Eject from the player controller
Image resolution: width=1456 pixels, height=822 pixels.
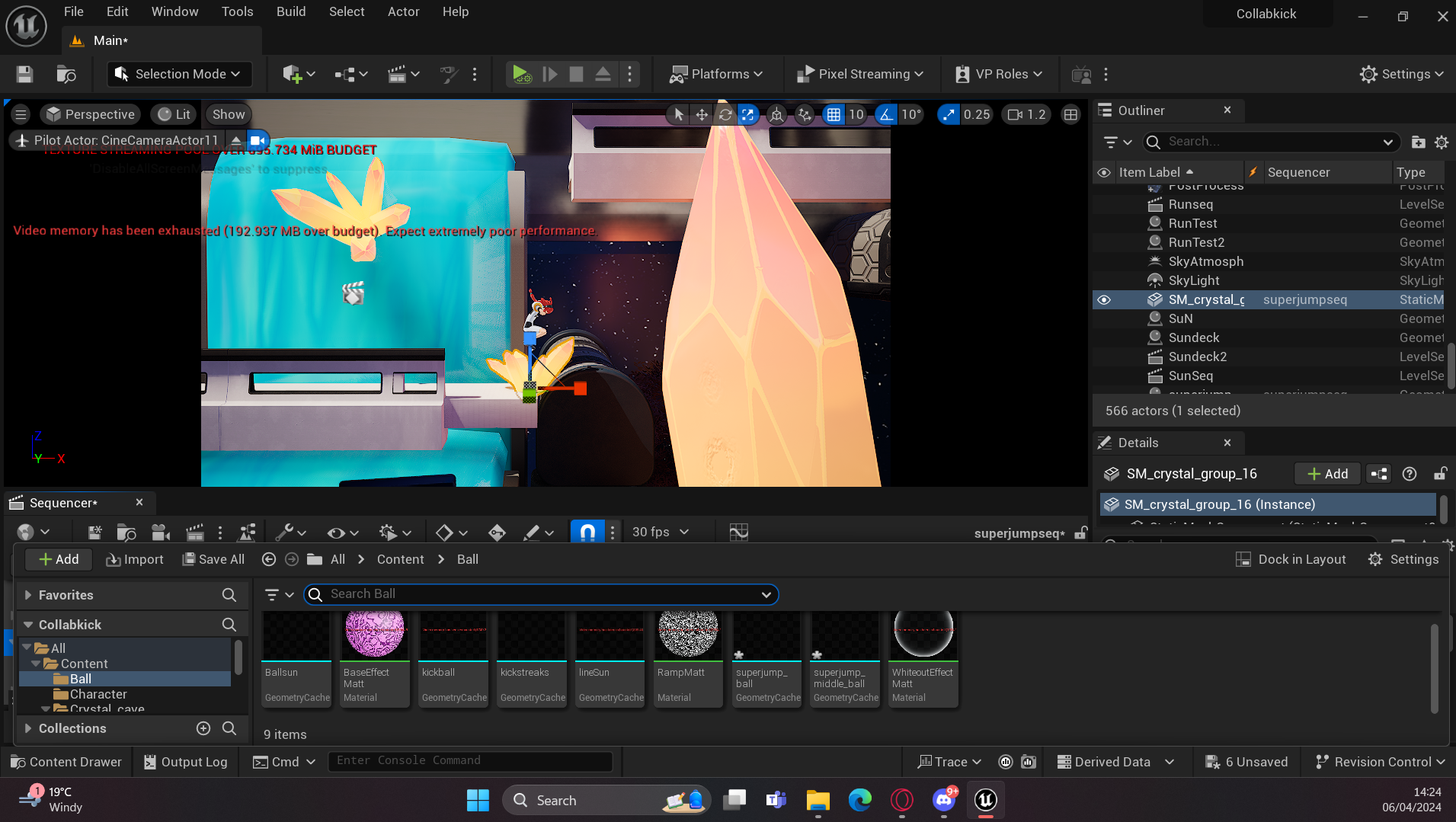click(x=602, y=74)
